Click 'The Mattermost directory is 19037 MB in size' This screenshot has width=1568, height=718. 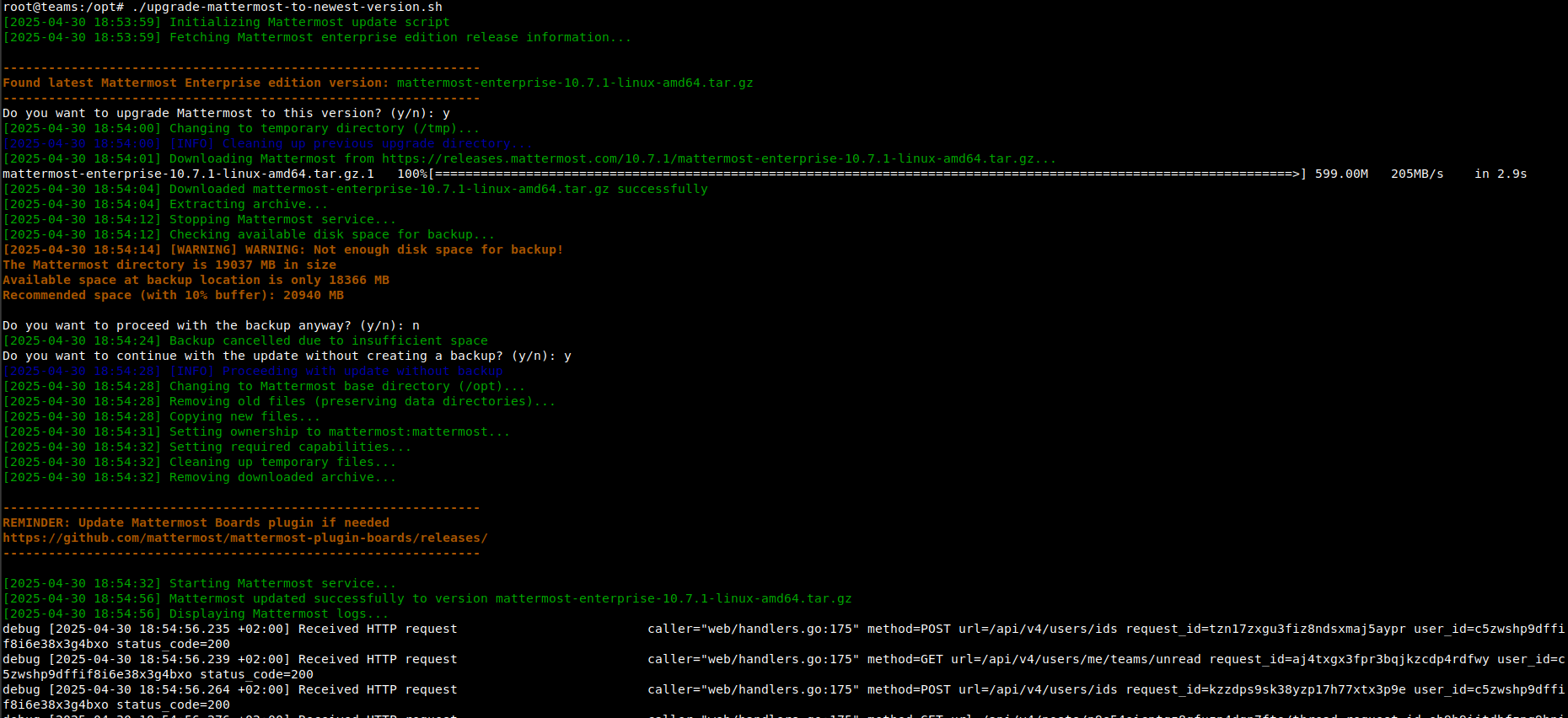click(x=169, y=265)
